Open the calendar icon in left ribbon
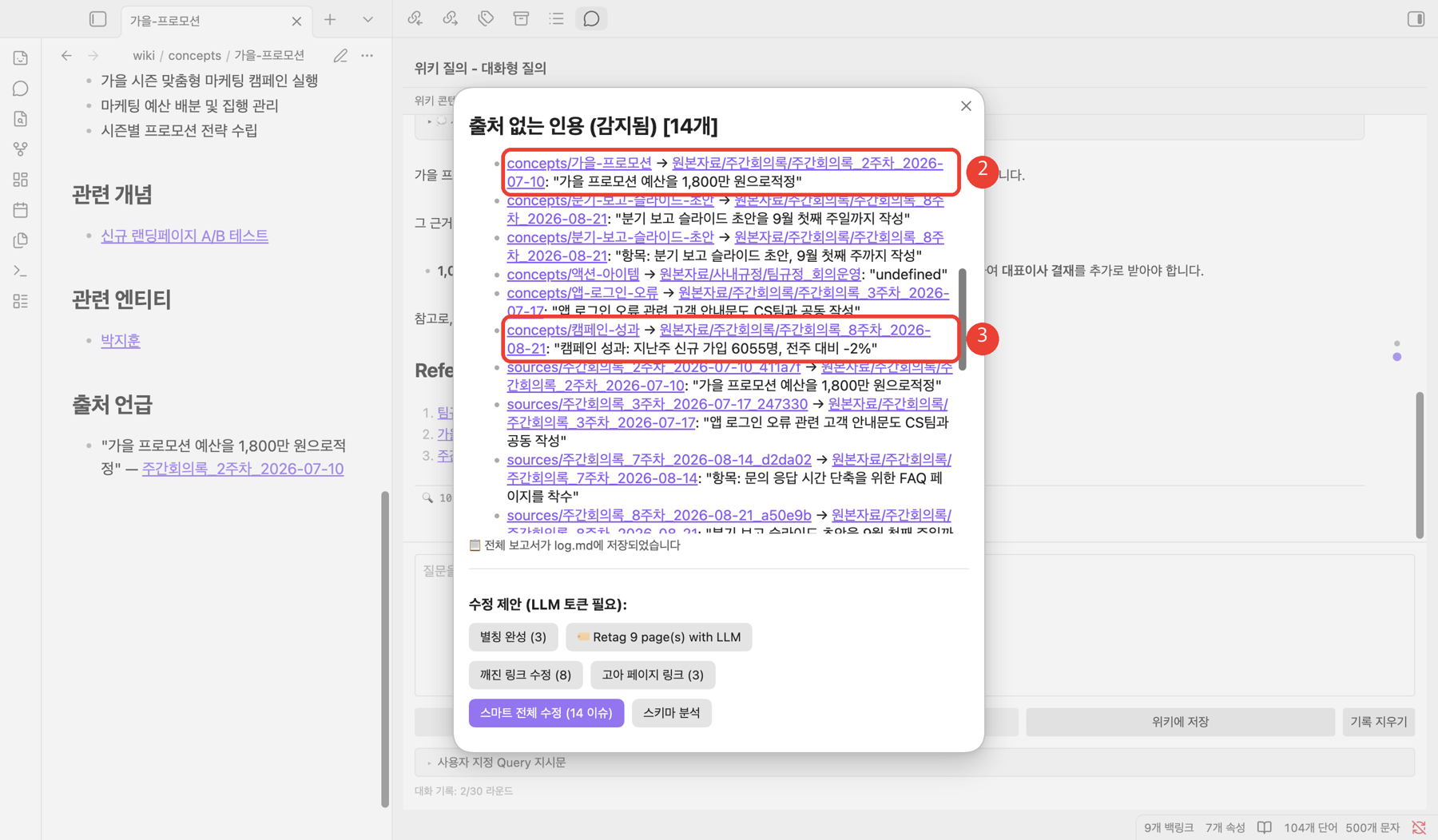The height and width of the screenshot is (840, 1438). [x=21, y=210]
